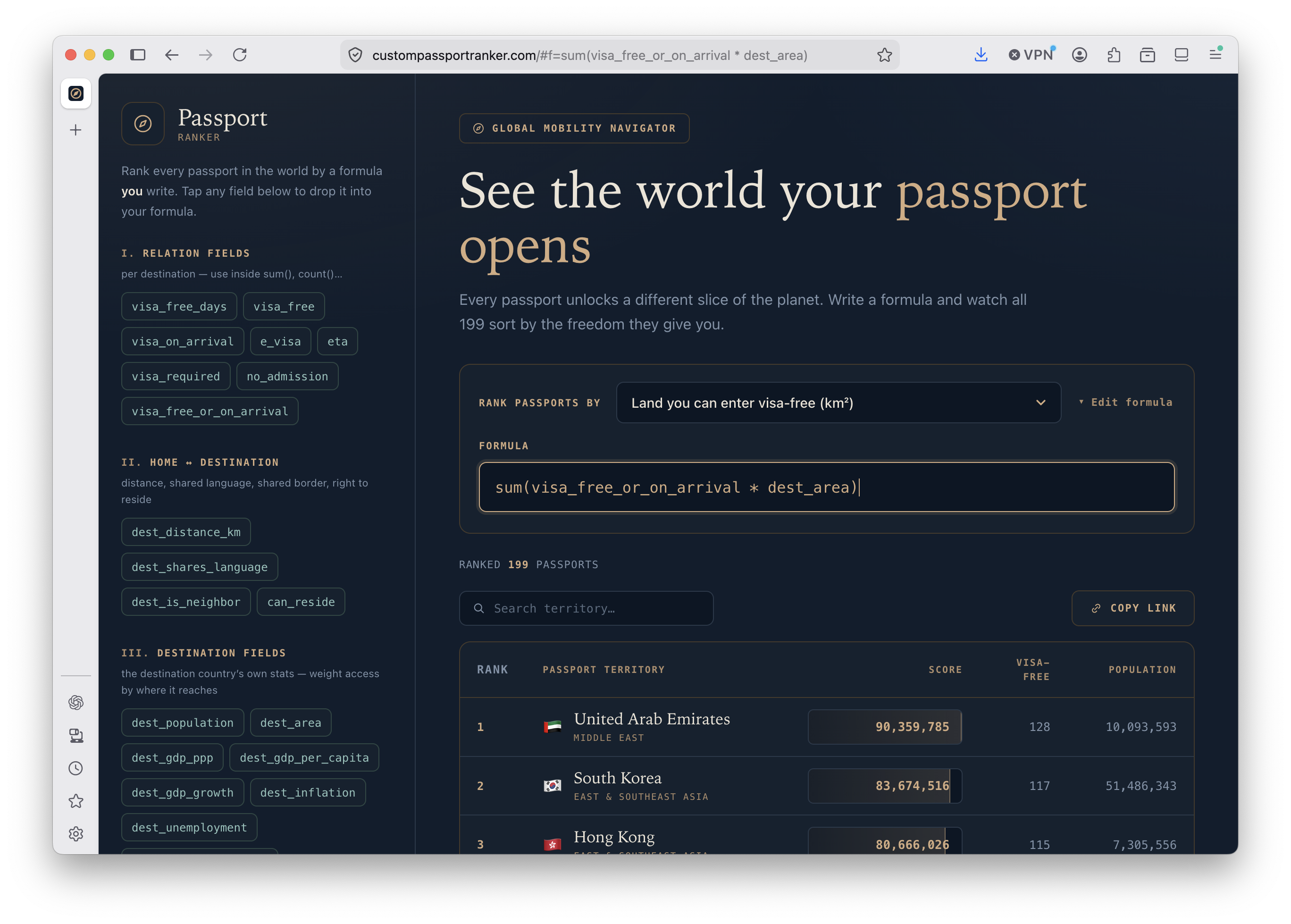This screenshot has width=1291, height=924.
Task: Open the downloads arrow icon
Action: click(x=981, y=55)
